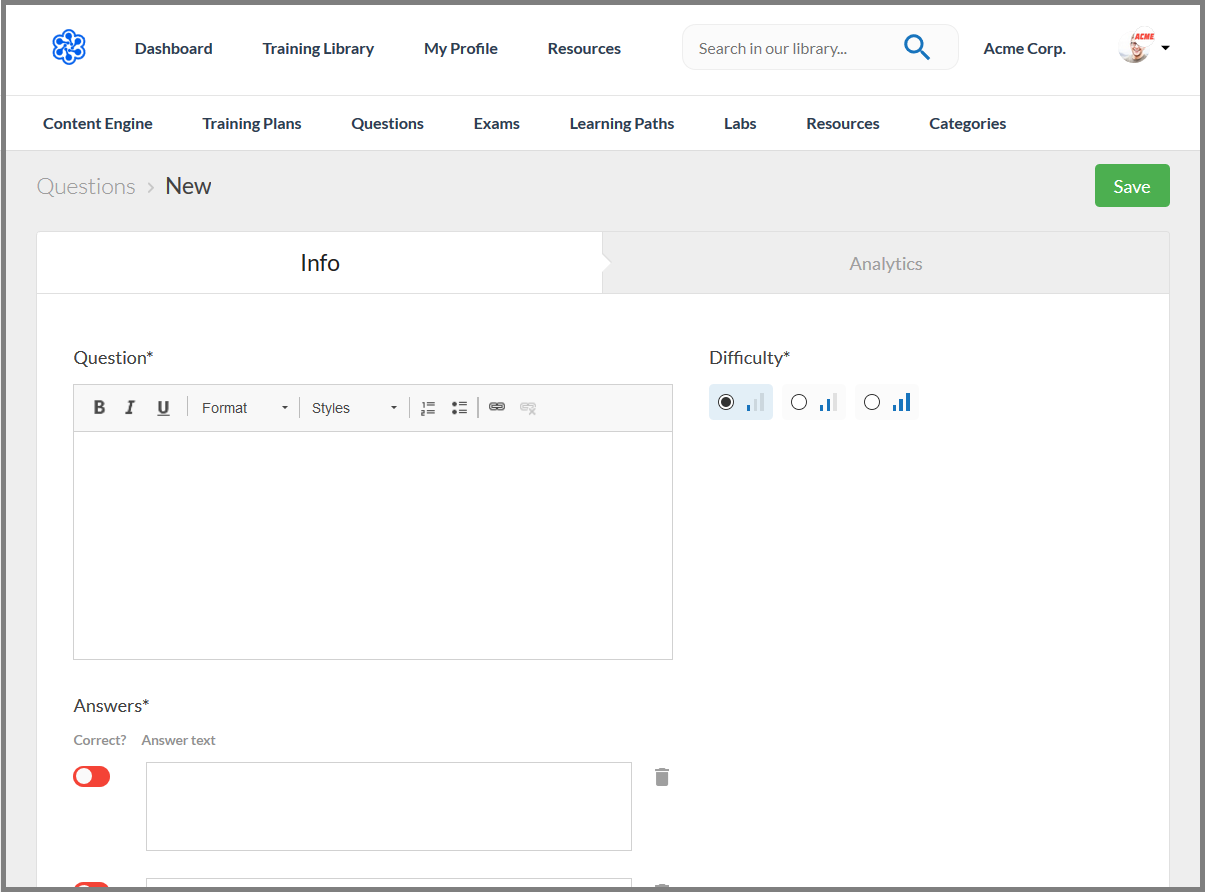Click the blue flower logo icon
The width and height of the screenshot is (1205, 892).
pos(69,47)
